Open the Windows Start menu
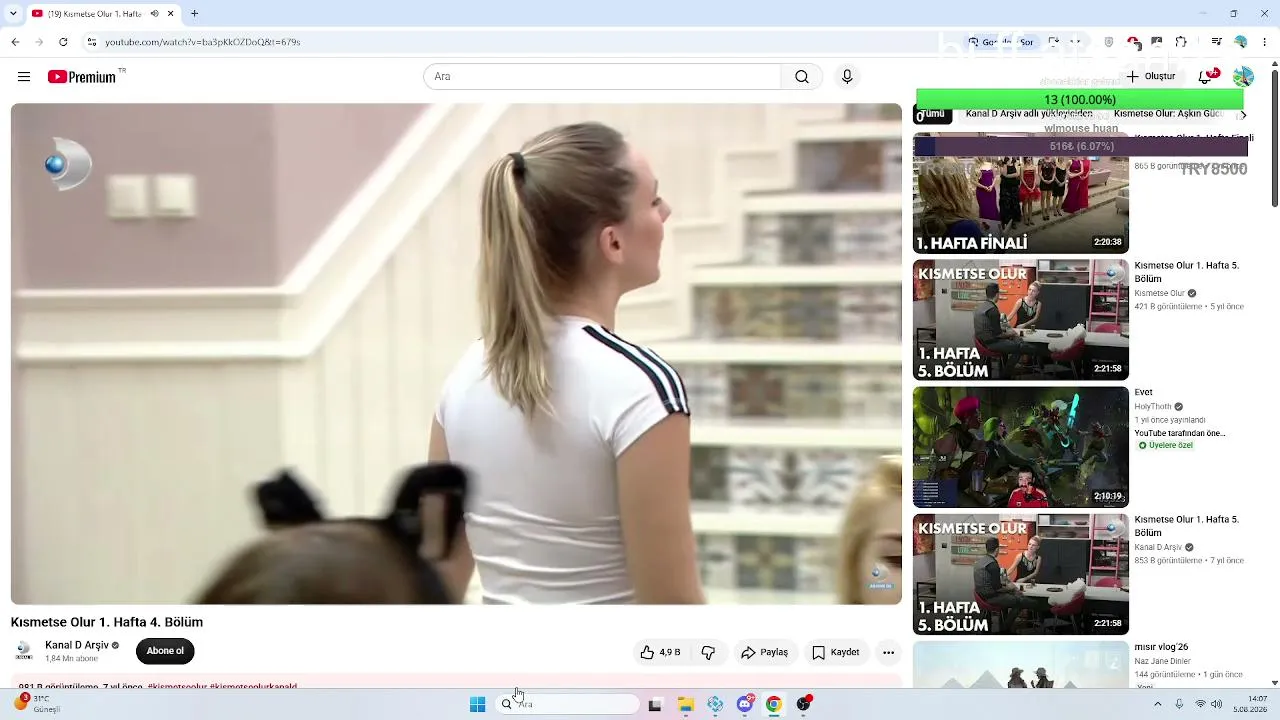This screenshot has width=1280, height=720. click(x=478, y=704)
